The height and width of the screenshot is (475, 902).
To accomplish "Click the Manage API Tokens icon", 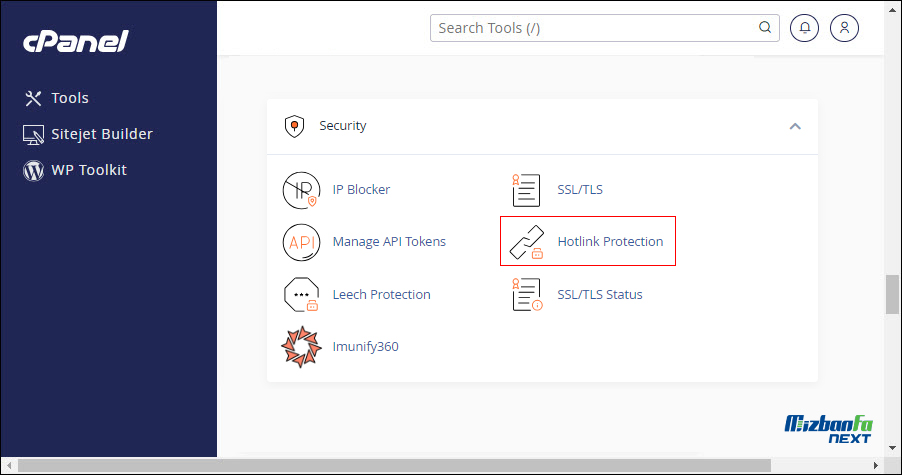I will pos(301,242).
